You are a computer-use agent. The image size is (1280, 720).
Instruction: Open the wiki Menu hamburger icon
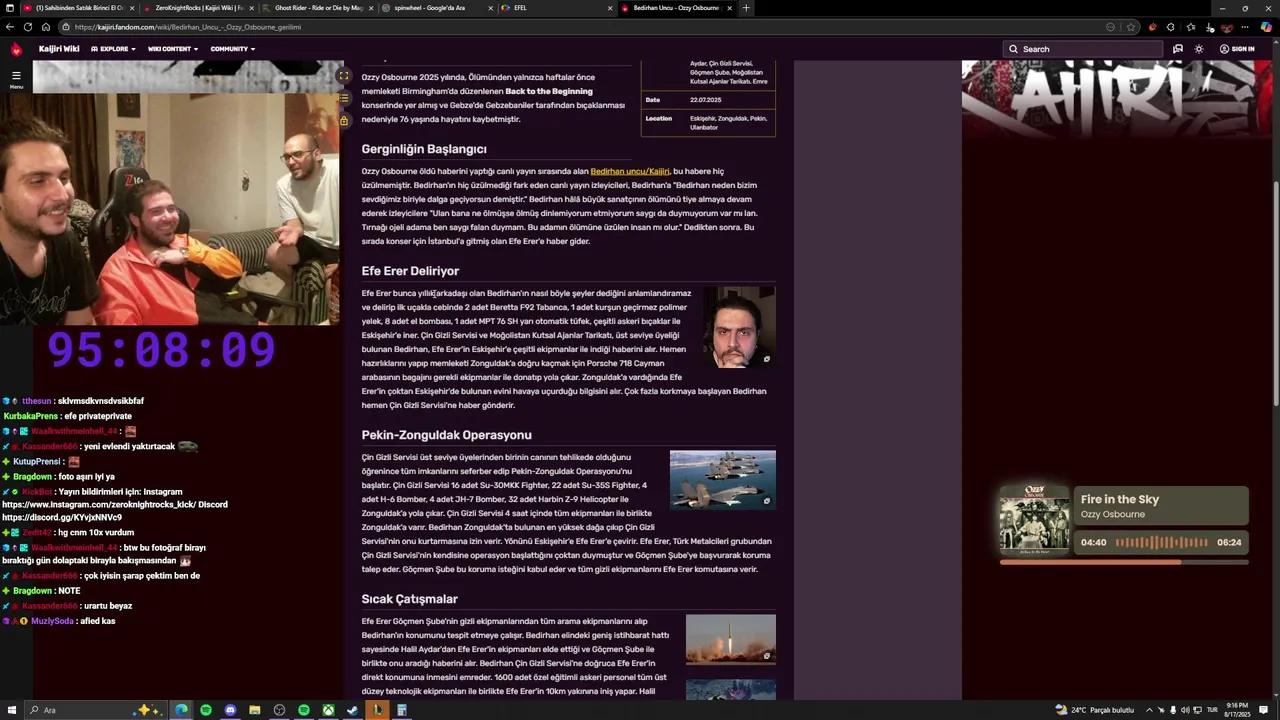[16, 78]
